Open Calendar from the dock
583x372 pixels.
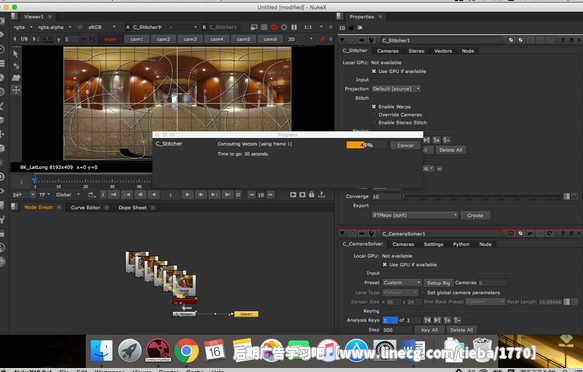point(214,349)
